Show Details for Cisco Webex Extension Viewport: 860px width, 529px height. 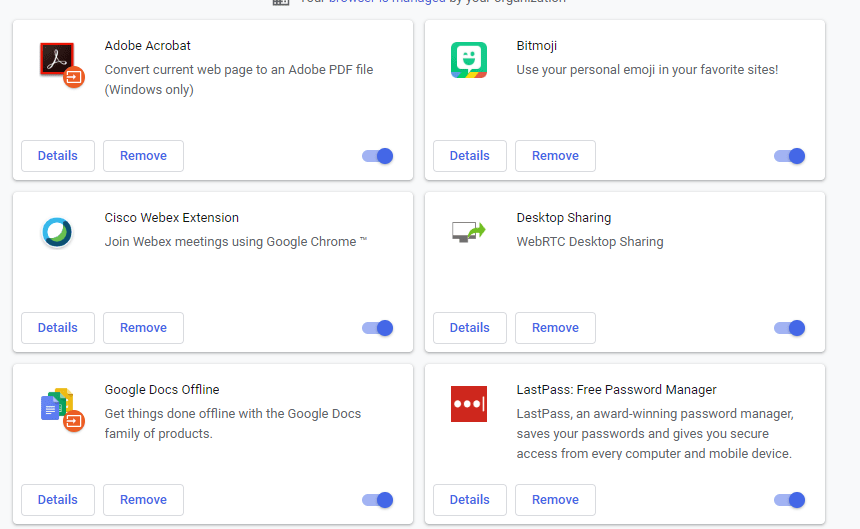(x=58, y=328)
